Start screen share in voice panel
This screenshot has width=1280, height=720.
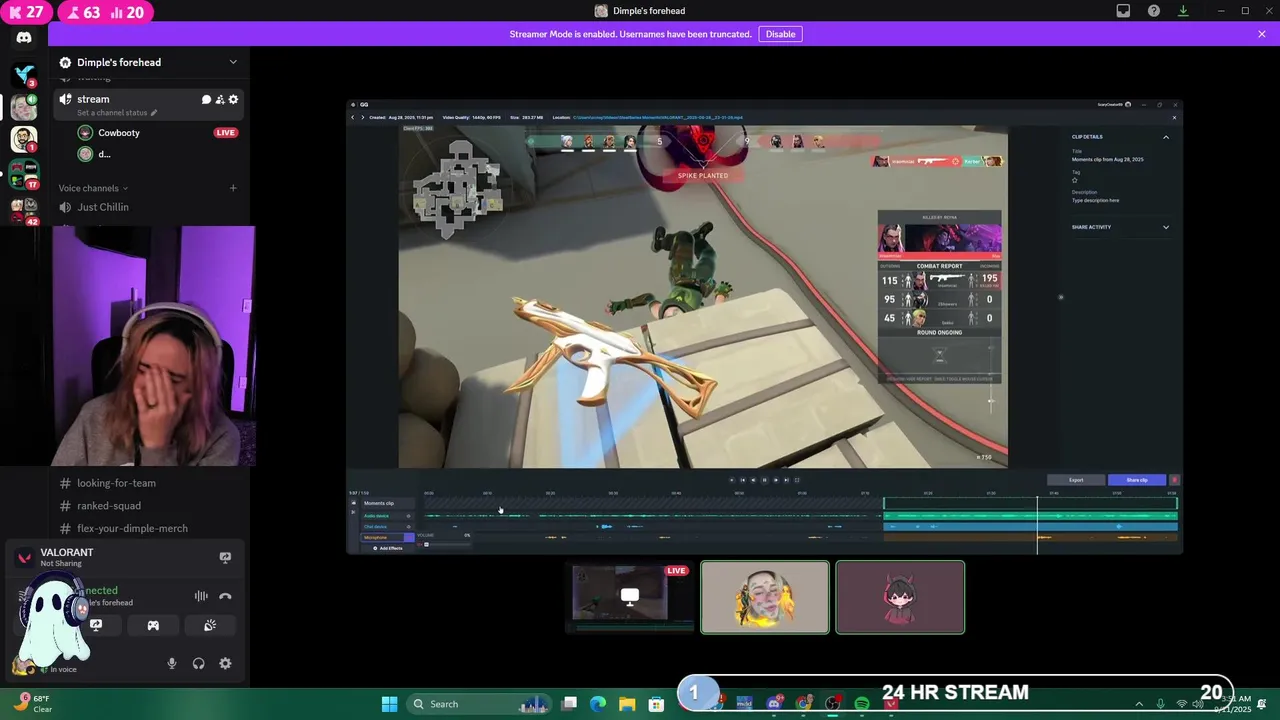96,625
